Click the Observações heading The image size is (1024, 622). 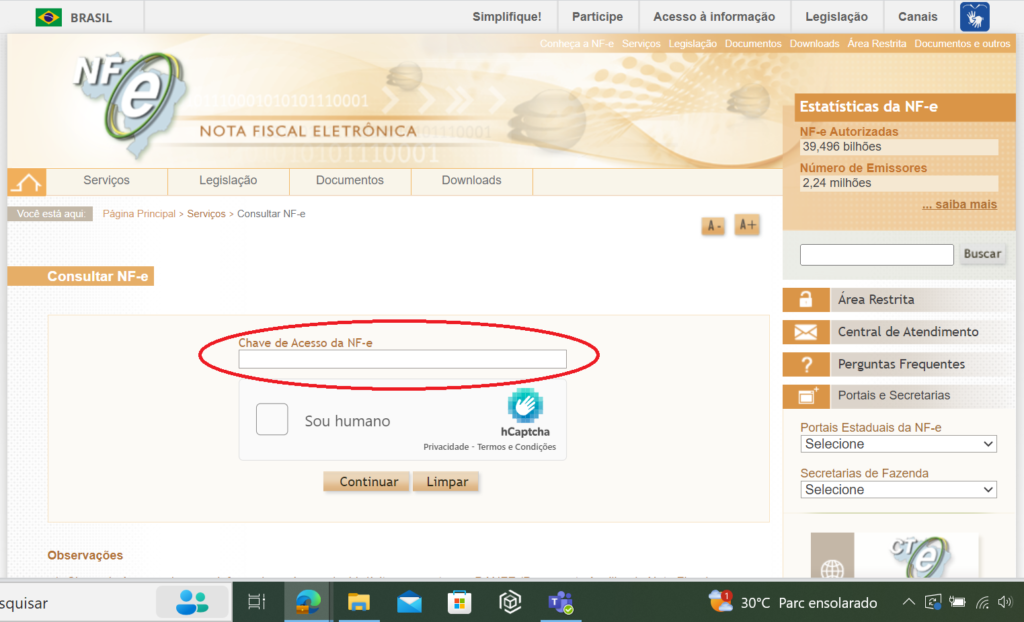point(85,555)
